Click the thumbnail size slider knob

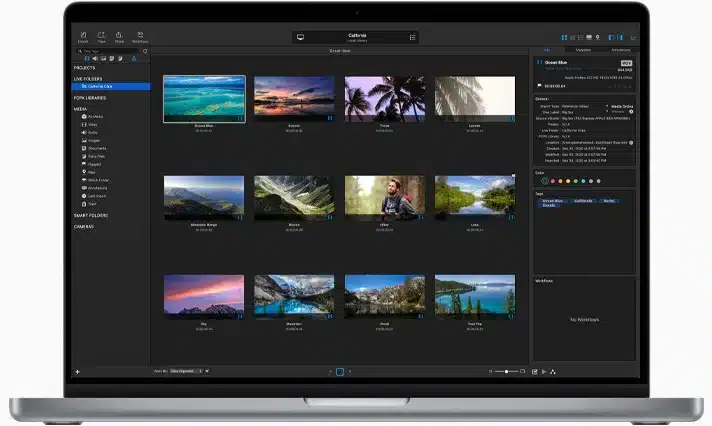point(506,372)
